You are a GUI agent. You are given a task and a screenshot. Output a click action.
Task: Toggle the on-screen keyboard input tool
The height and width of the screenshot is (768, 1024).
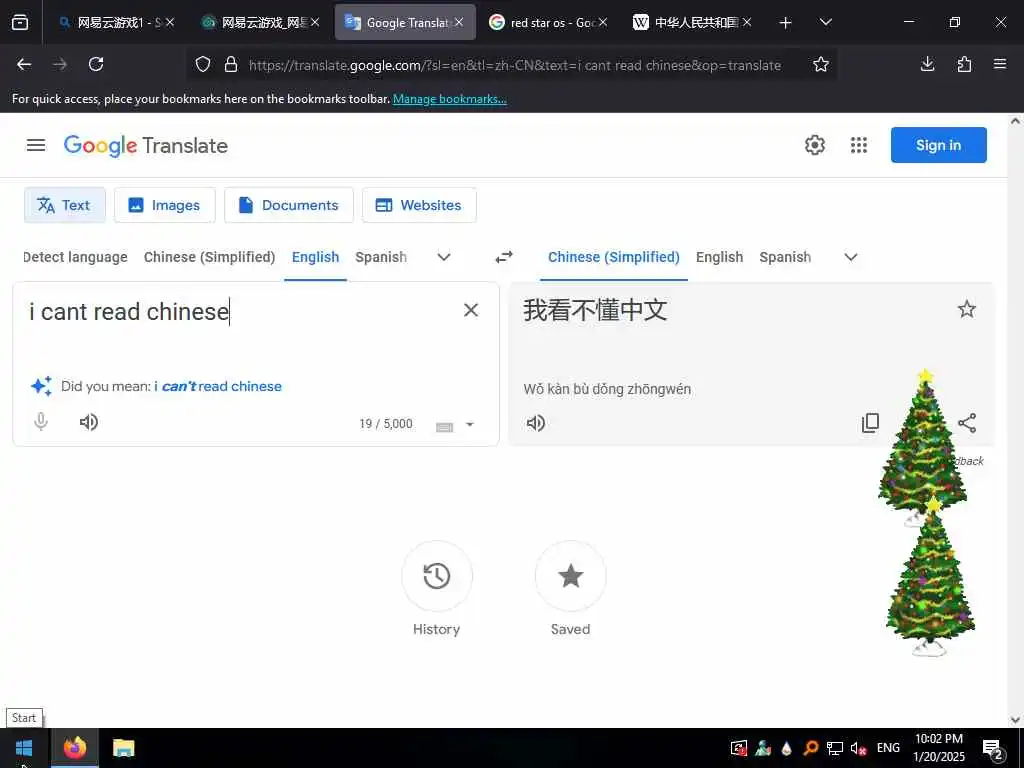pyautogui.click(x=444, y=426)
